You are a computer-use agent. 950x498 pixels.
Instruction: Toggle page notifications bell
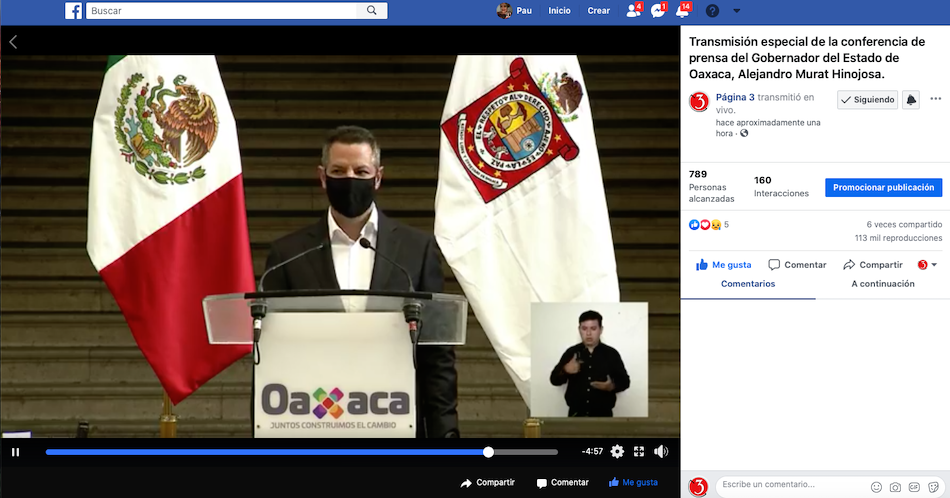click(911, 99)
